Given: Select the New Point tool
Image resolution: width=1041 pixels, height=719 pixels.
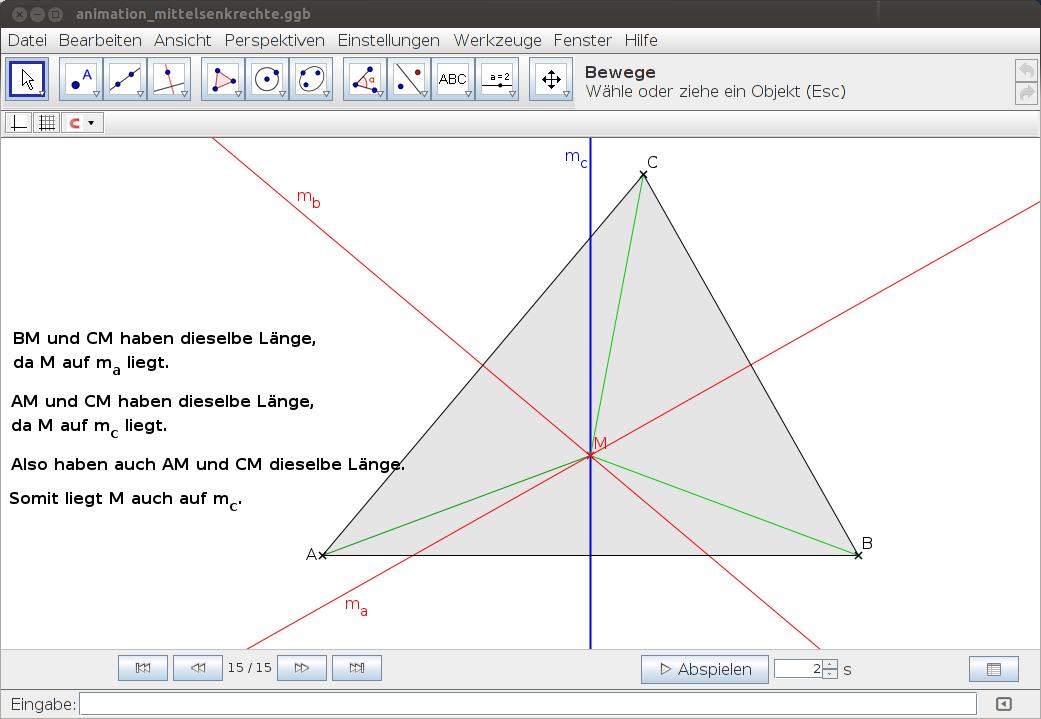Looking at the screenshot, I should click(82, 79).
